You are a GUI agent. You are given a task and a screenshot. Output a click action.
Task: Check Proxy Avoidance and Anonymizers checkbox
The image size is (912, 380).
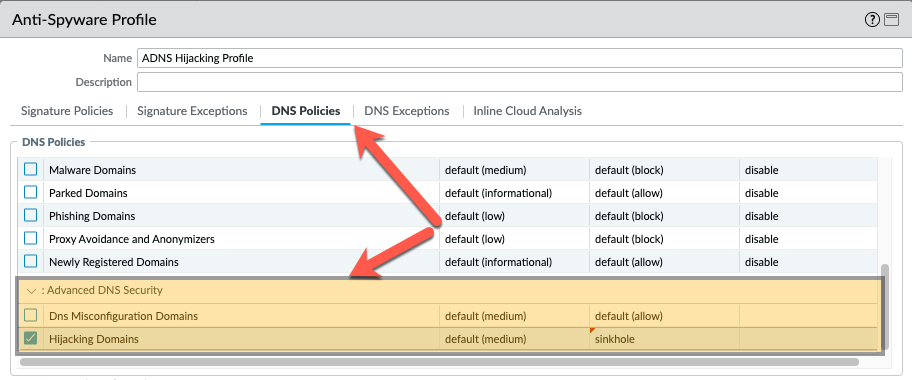(x=30, y=239)
